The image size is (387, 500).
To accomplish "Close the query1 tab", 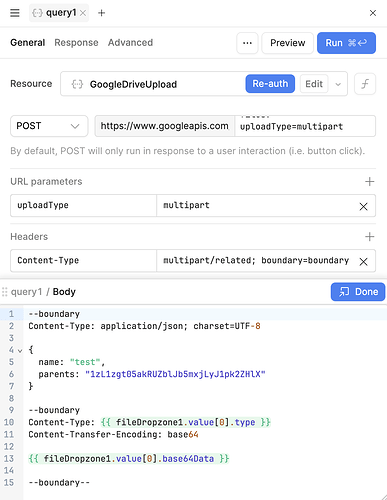I will (x=83, y=13).
